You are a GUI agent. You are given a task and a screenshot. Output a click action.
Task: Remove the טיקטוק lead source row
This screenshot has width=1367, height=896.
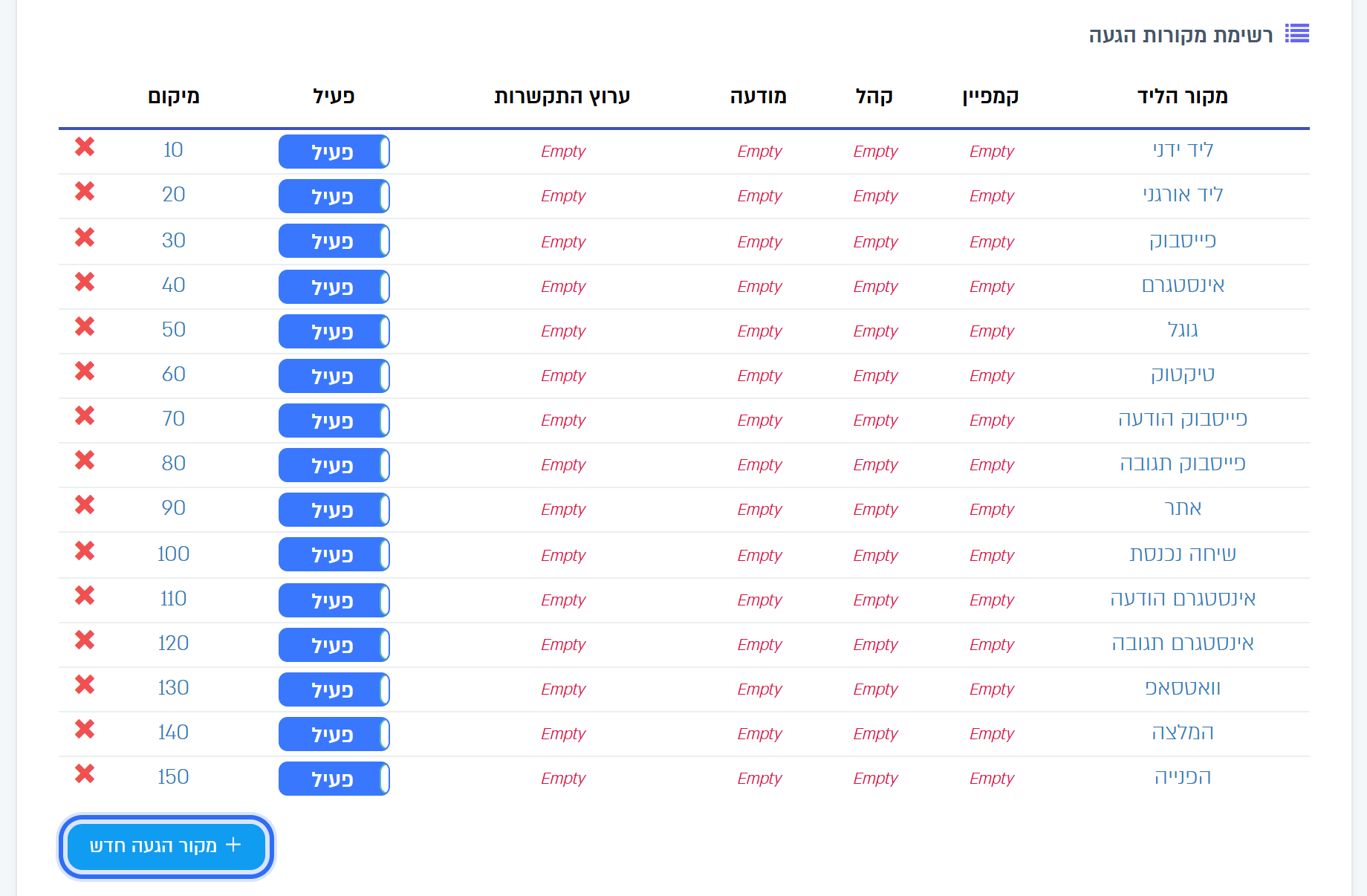click(85, 371)
